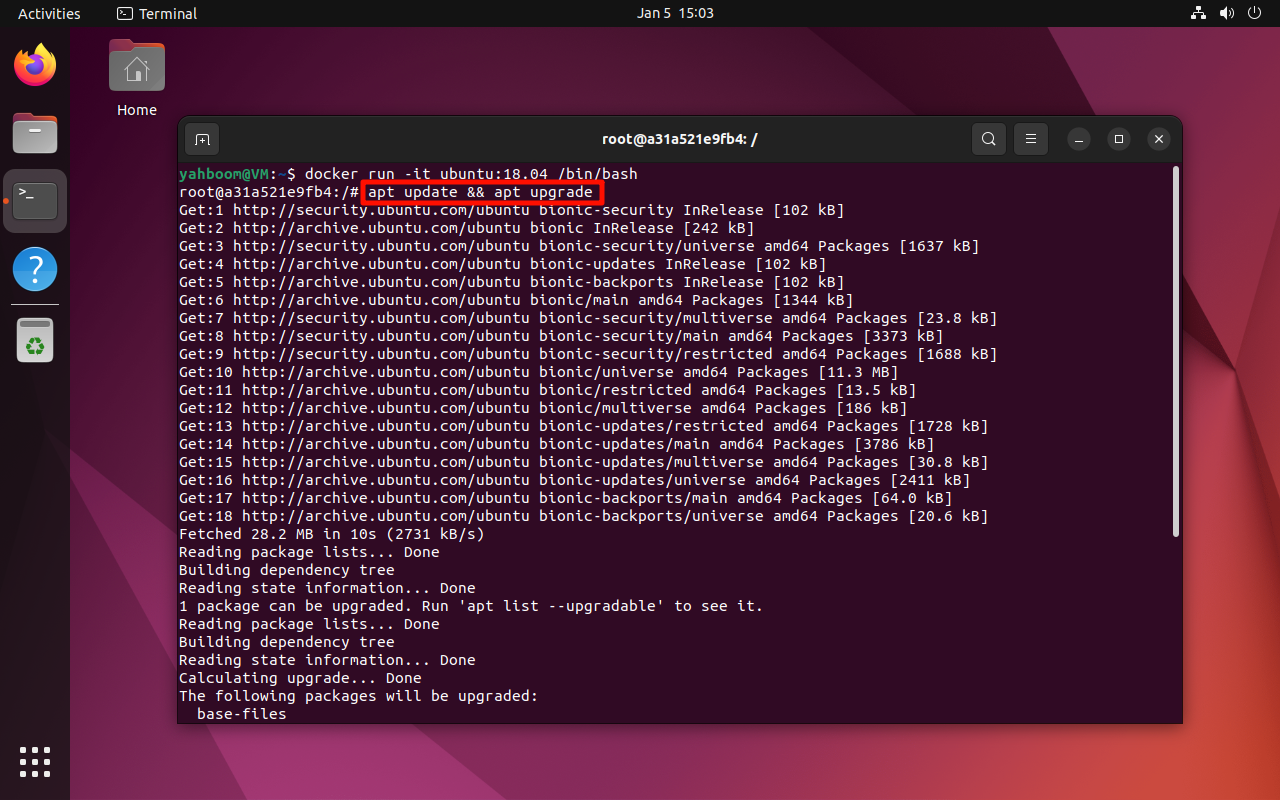Screen dimensions: 1280x800
Task: Open a new terminal tab
Action: pyautogui.click(x=202, y=139)
